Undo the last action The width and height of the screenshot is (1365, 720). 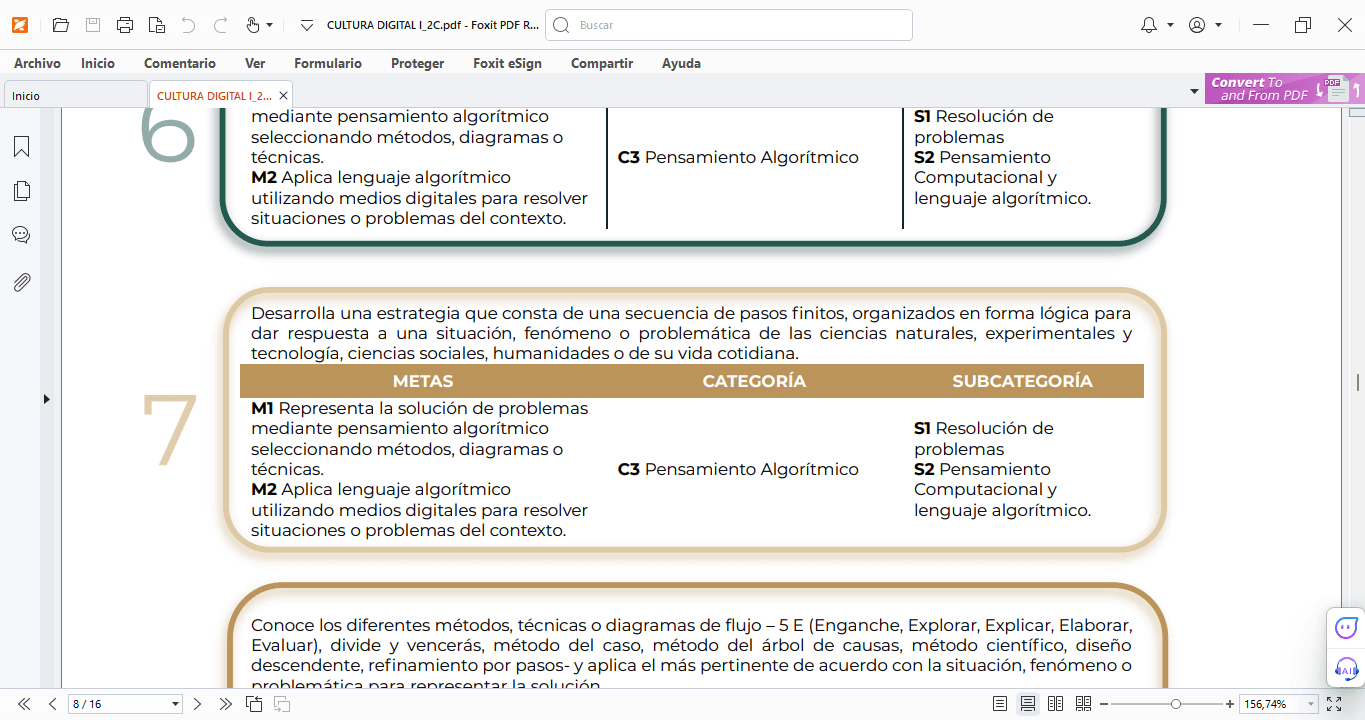[189, 25]
